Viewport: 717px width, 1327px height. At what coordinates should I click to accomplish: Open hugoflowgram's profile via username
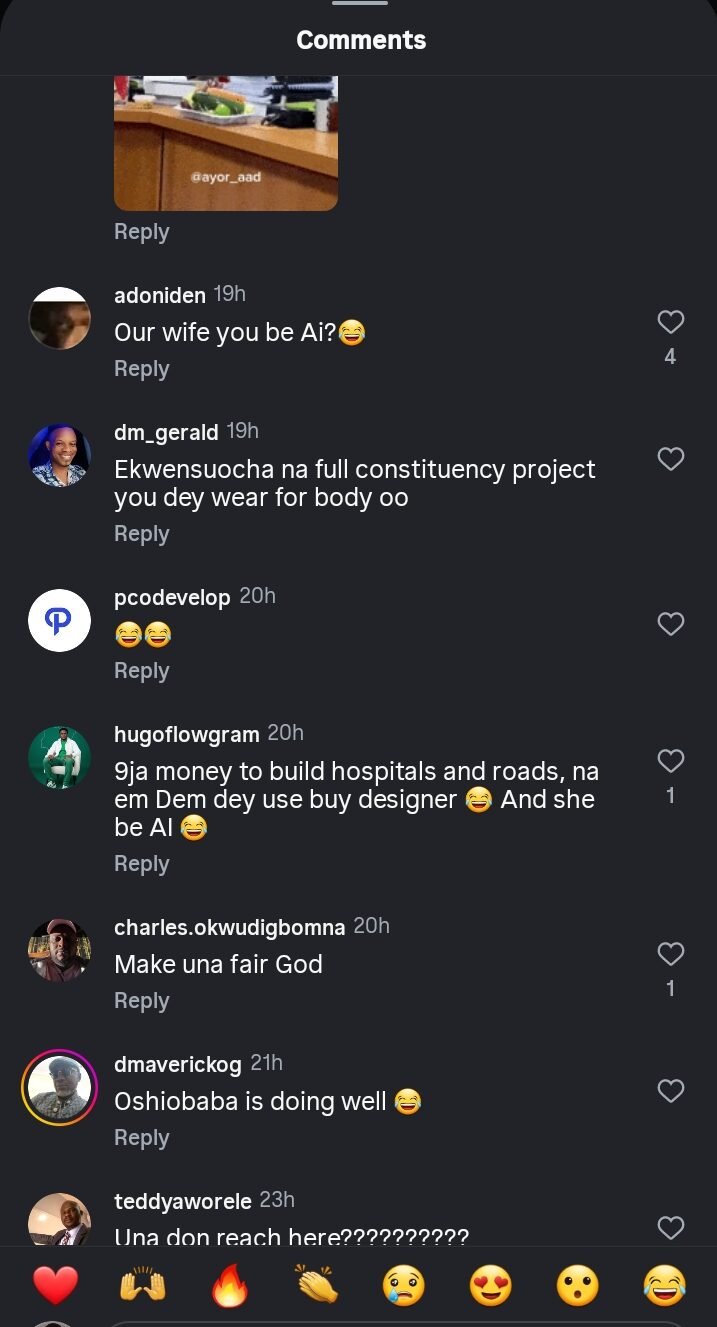[186, 734]
